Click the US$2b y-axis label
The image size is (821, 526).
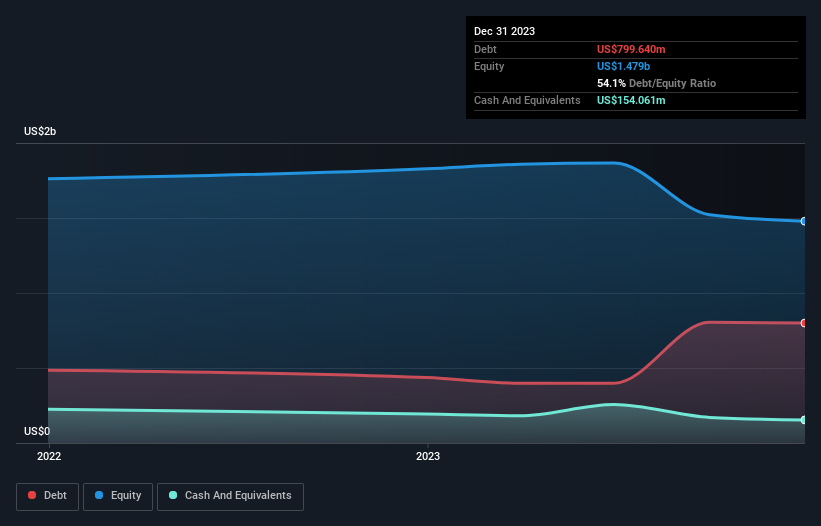[40, 131]
